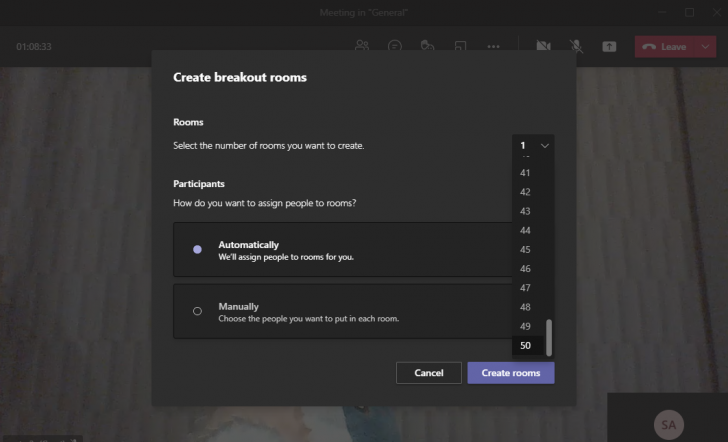Viewport: 728px width, 442px height.
Task: Open the breakout rooms toolbar icon
Action: (460, 46)
